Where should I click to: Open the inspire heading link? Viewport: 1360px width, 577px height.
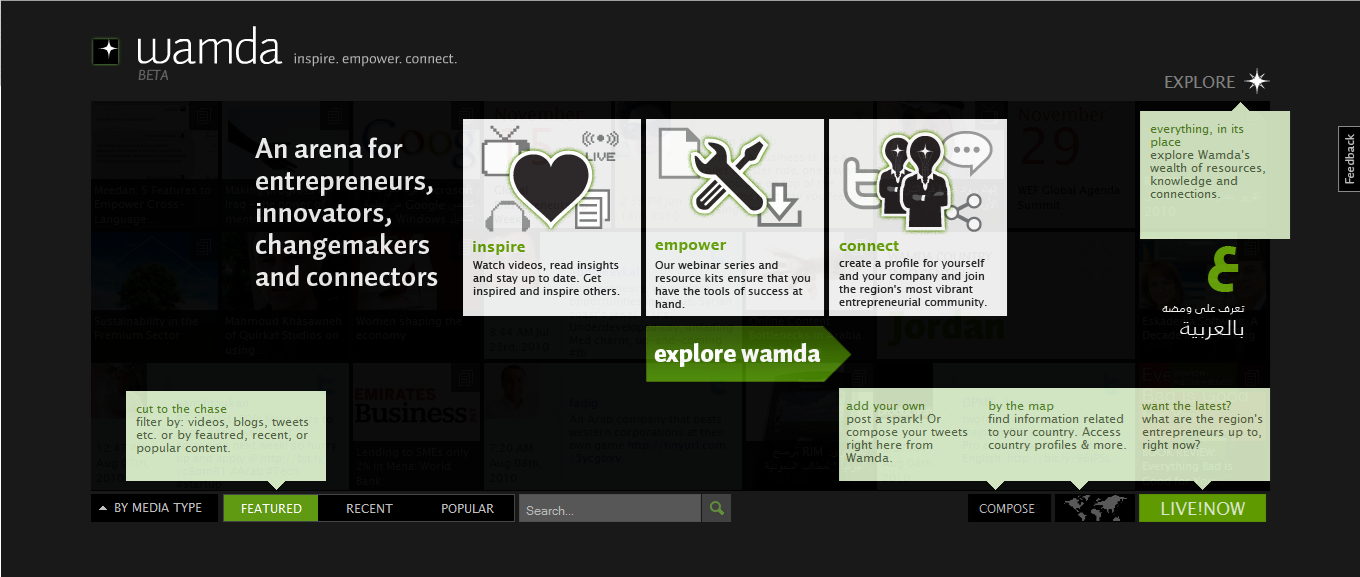(499, 246)
